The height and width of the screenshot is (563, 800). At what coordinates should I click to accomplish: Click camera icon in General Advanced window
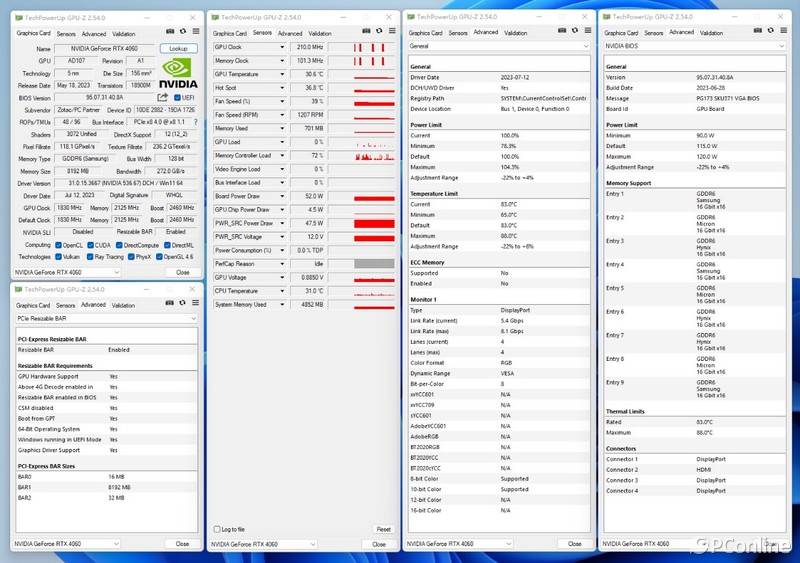coord(562,31)
